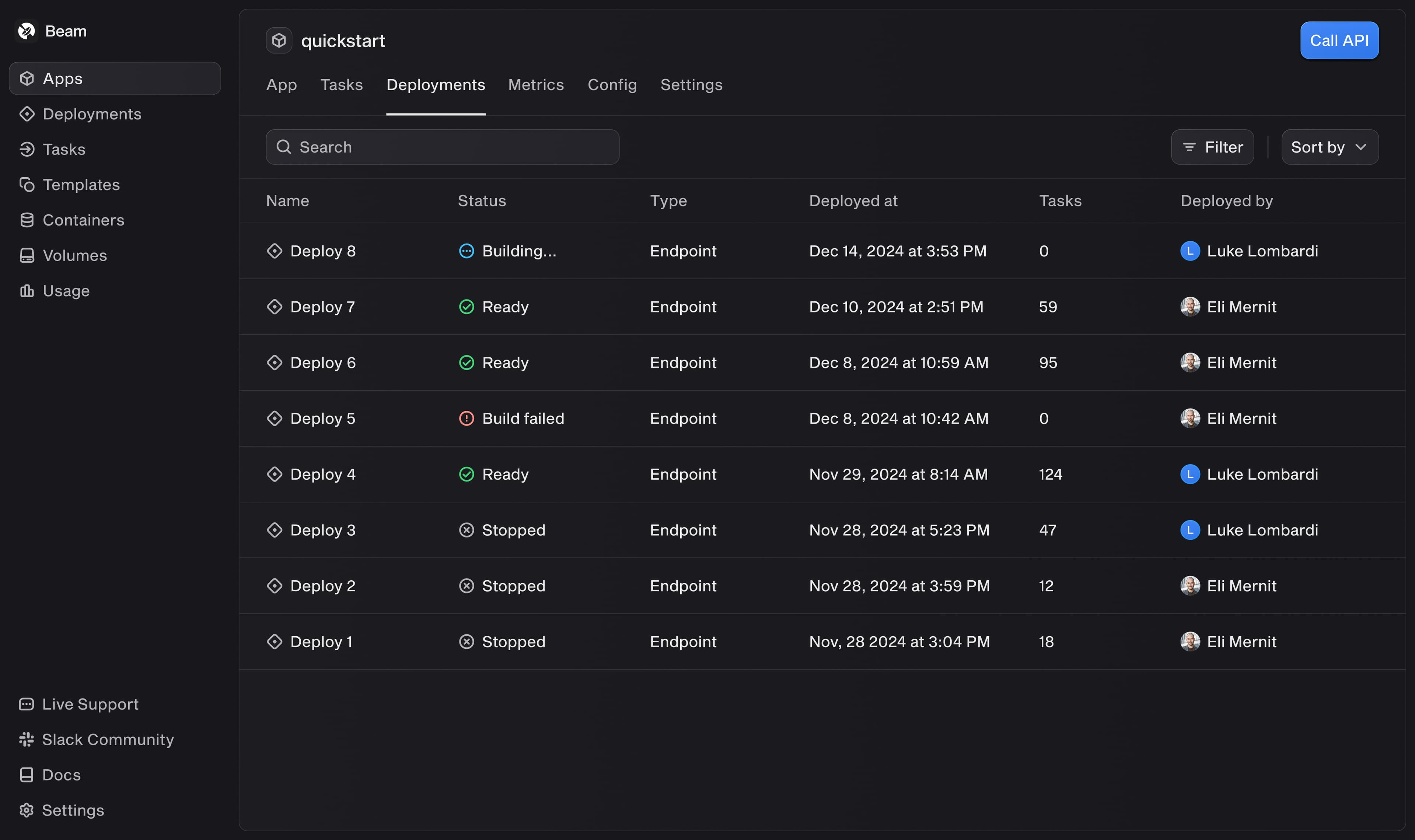This screenshot has width=1415, height=840.
Task: Click the Build failed status icon
Action: tap(467, 418)
